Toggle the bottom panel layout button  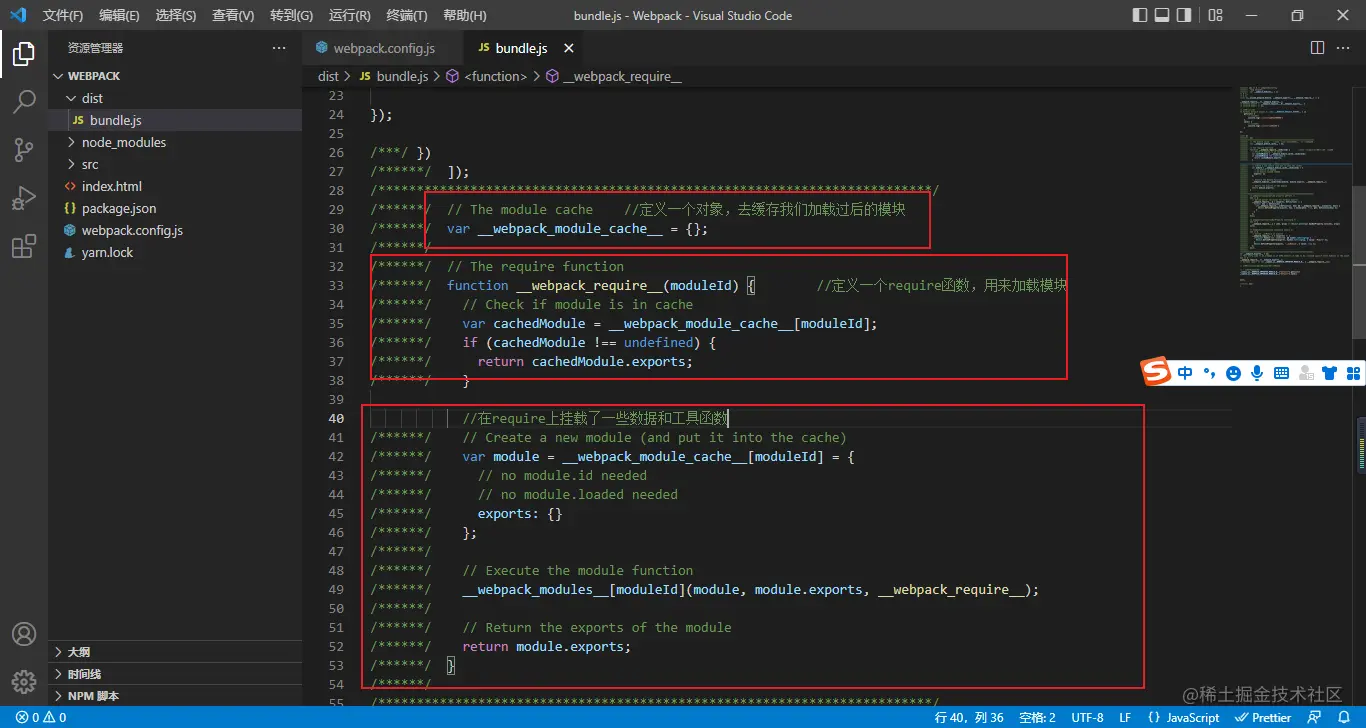pos(1162,15)
